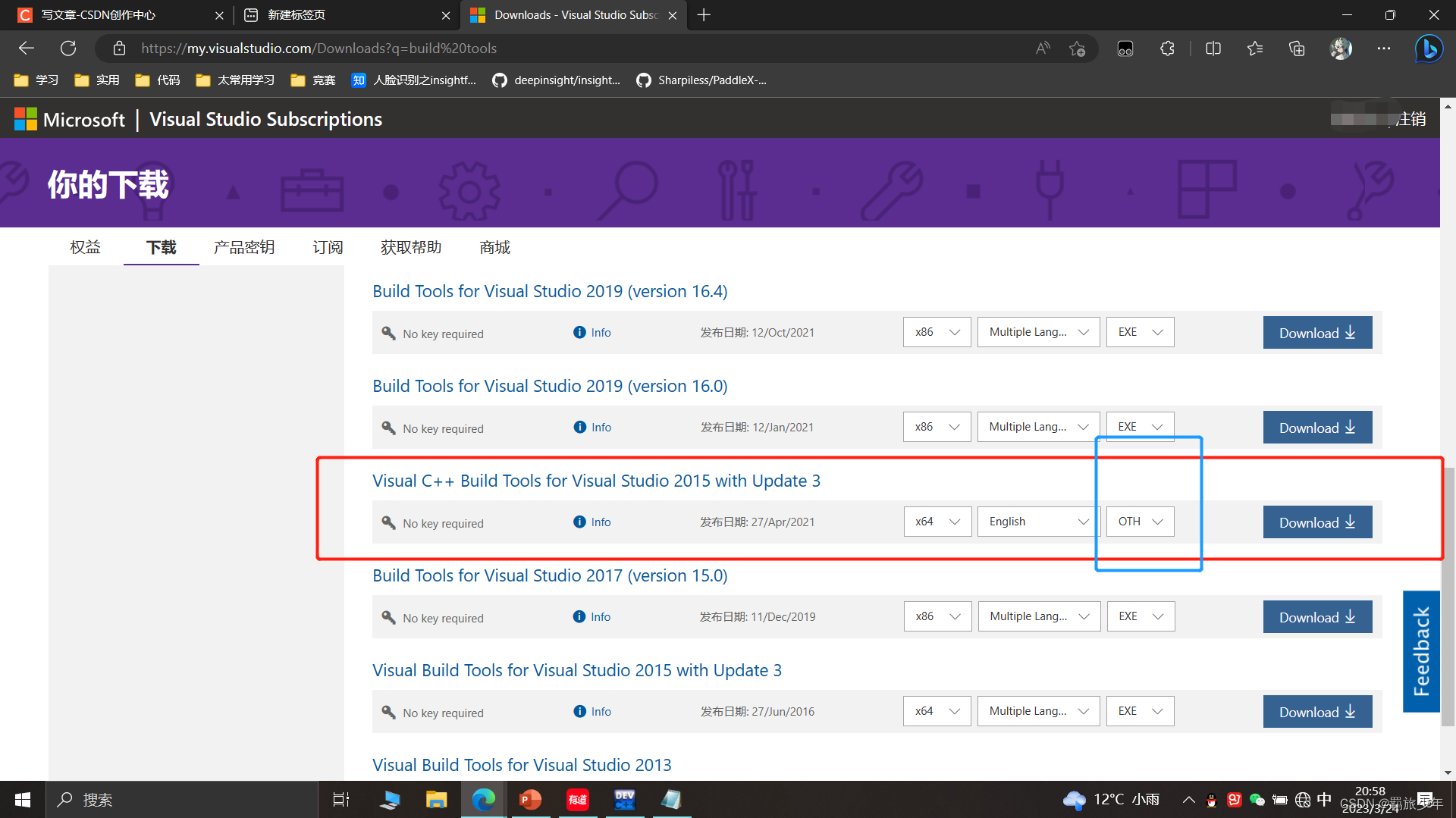The height and width of the screenshot is (818, 1456).
Task: Click info icon for Visual C++ Build Tools 2015
Action: coord(579,522)
